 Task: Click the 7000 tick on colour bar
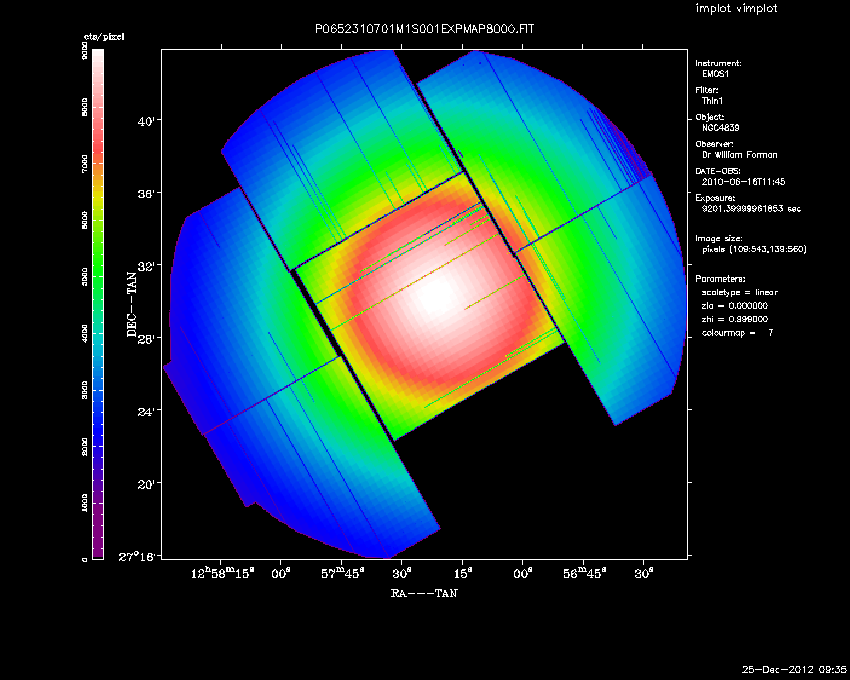click(x=85, y=163)
